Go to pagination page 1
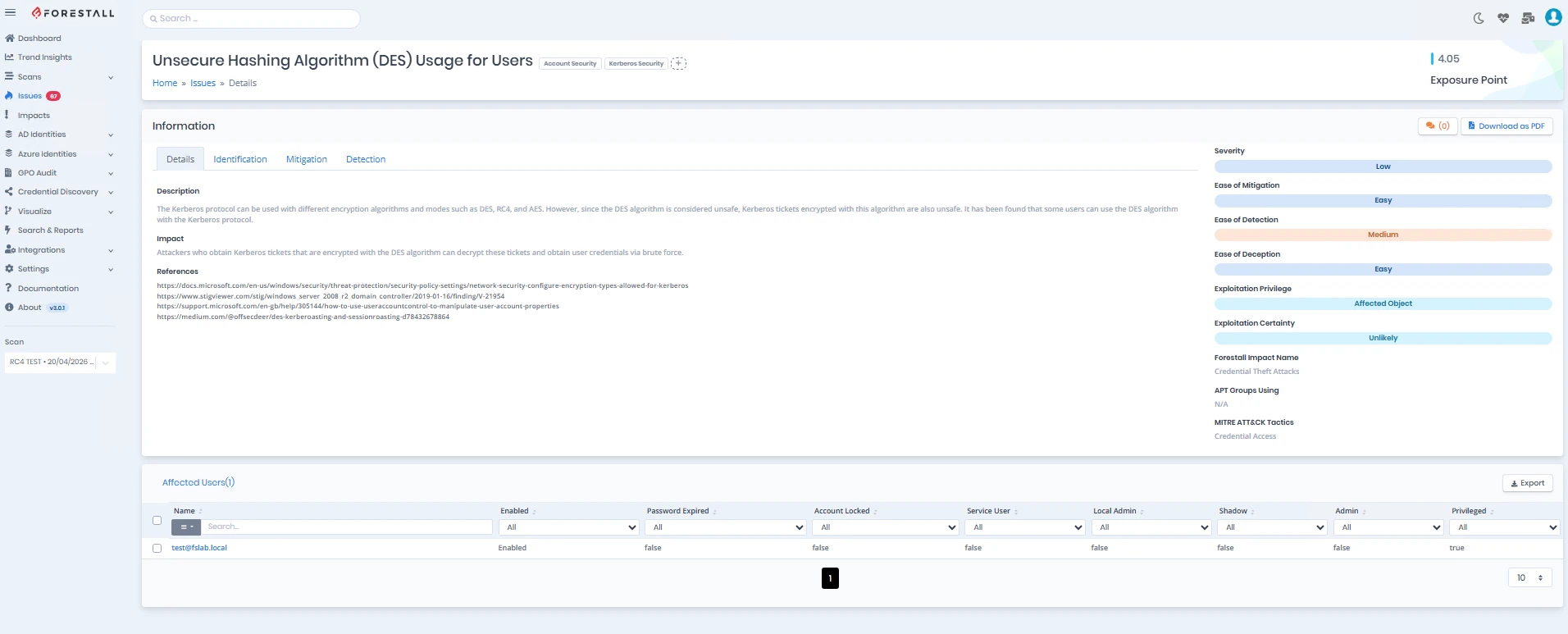Image resolution: width=1568 pixels, height=634 pixels. tap(830, 578)
